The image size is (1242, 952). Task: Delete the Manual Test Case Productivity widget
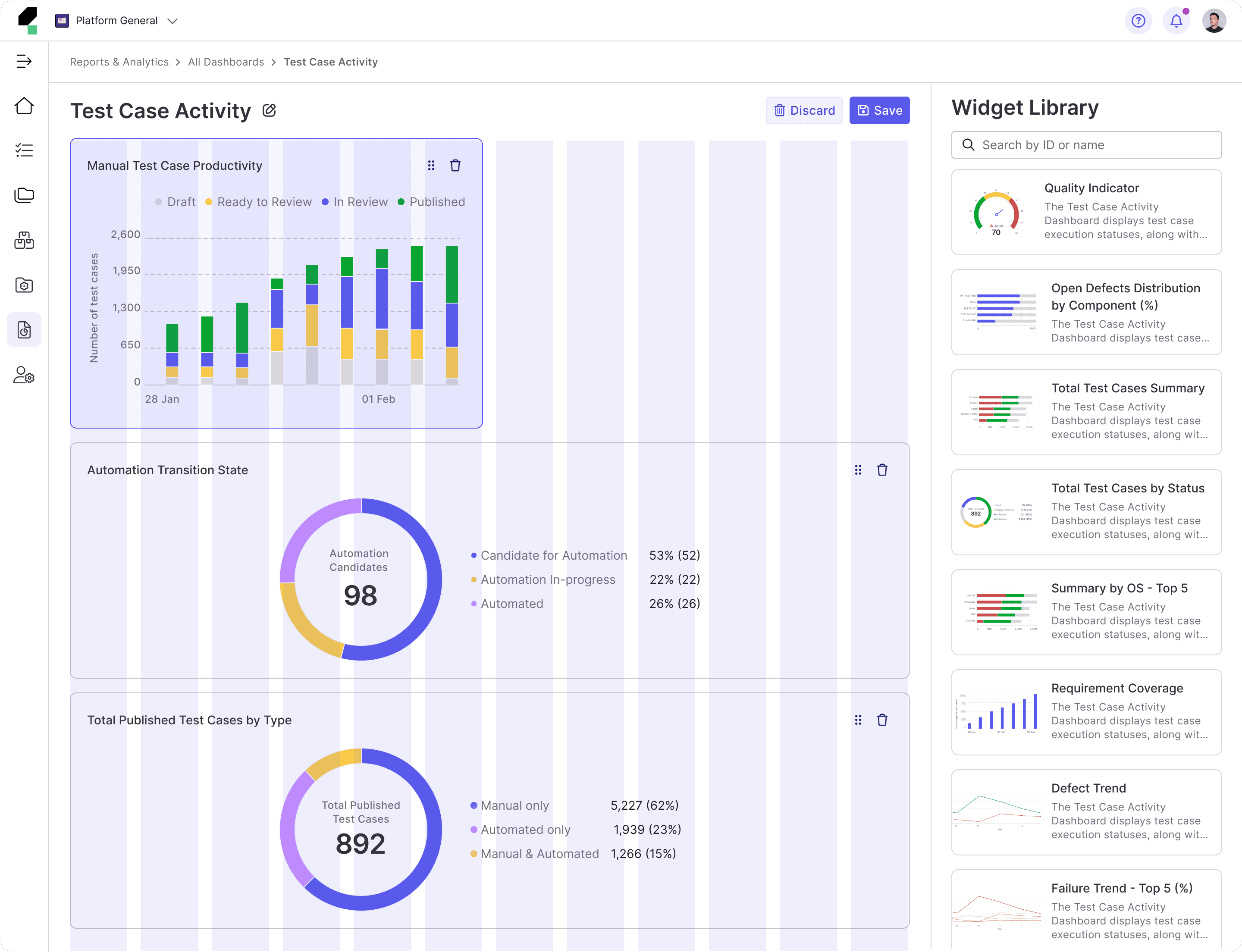click(455, 166)
